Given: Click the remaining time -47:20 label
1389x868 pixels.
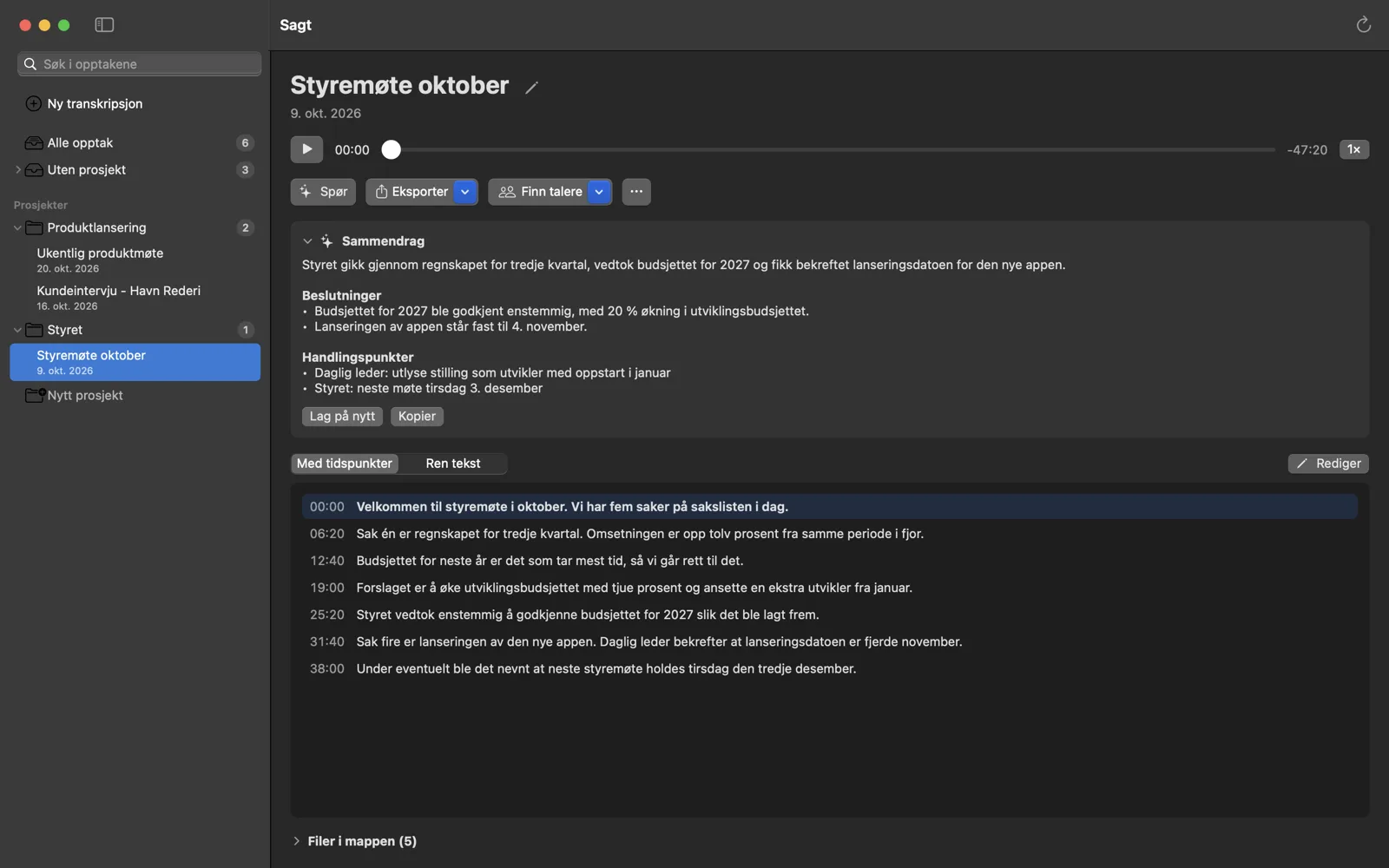Looking at the screenshot, I should [x=1307, y=150].
